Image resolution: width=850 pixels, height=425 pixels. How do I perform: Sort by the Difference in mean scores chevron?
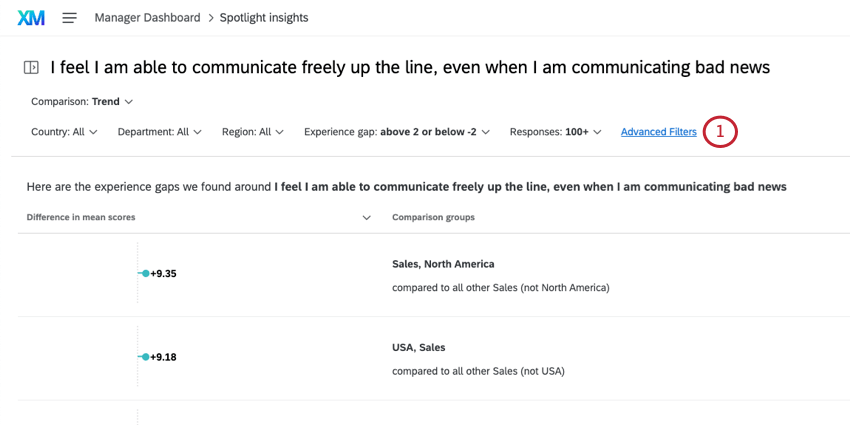point(366,218)
